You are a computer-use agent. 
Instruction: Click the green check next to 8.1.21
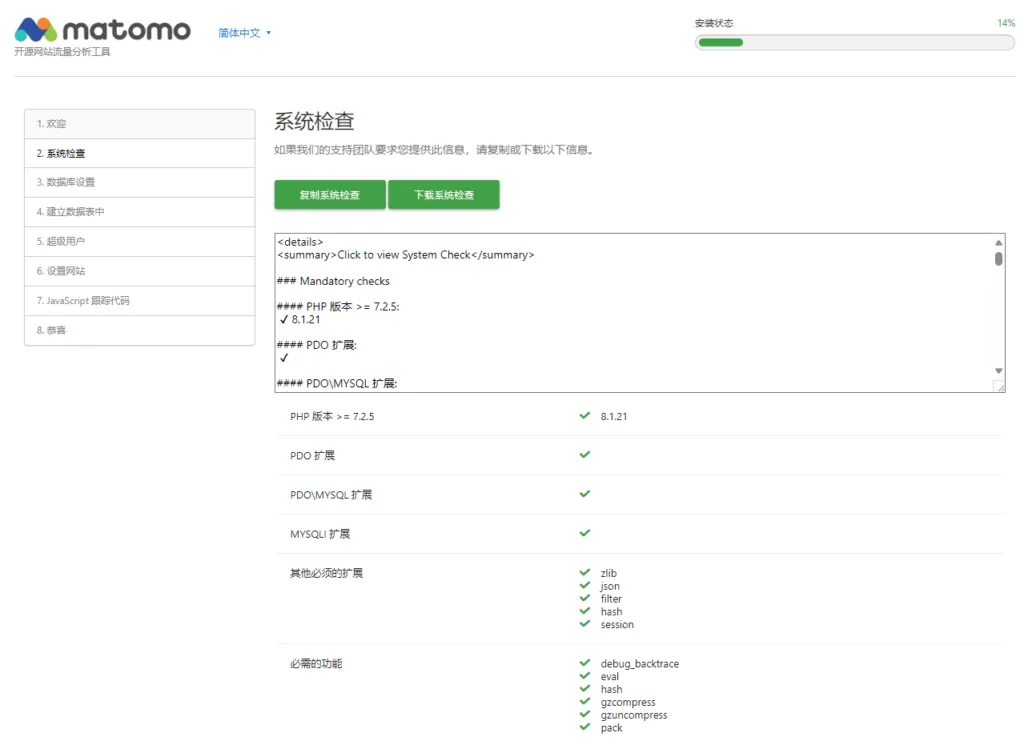pos(585,415)
